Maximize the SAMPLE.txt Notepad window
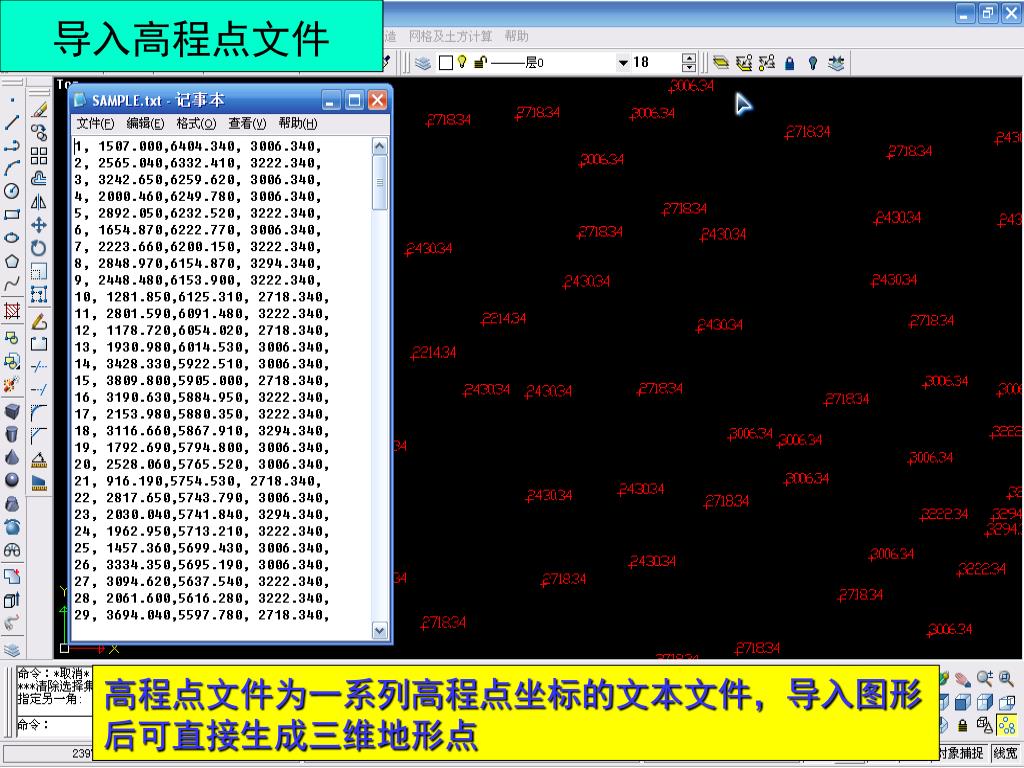This screenshot has width=1024, height=768. (x=354, y=100)
